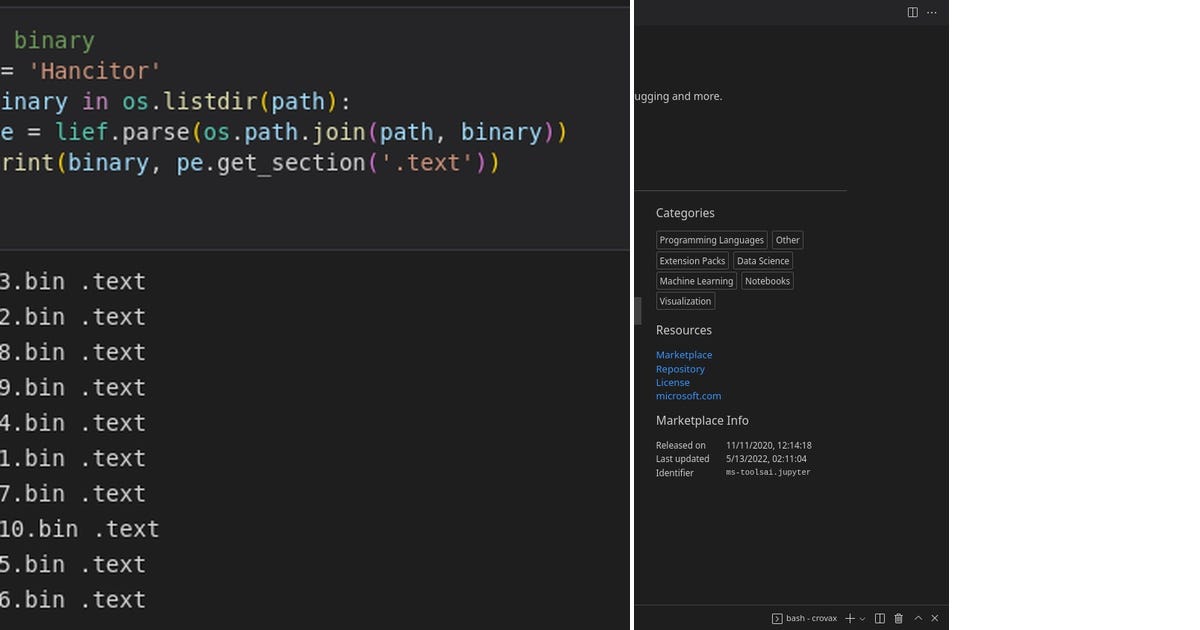Image resolution: width=1200 pixels, height=630 pixels.
Task: Create a new terminal with the plus icon
Action: (849, 618)
